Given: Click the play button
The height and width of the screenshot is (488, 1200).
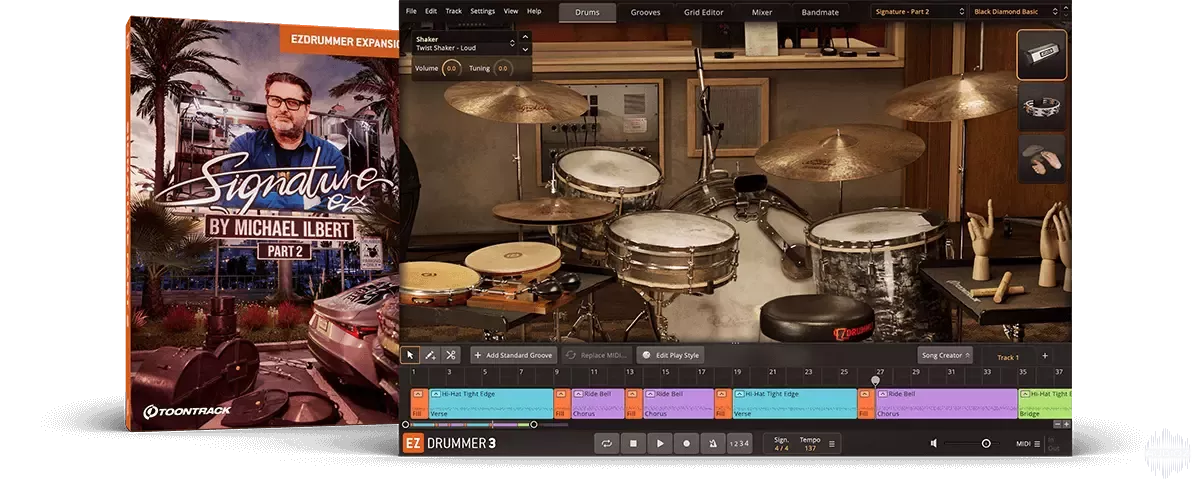Looking at the screenshot, I should [660, 443].
